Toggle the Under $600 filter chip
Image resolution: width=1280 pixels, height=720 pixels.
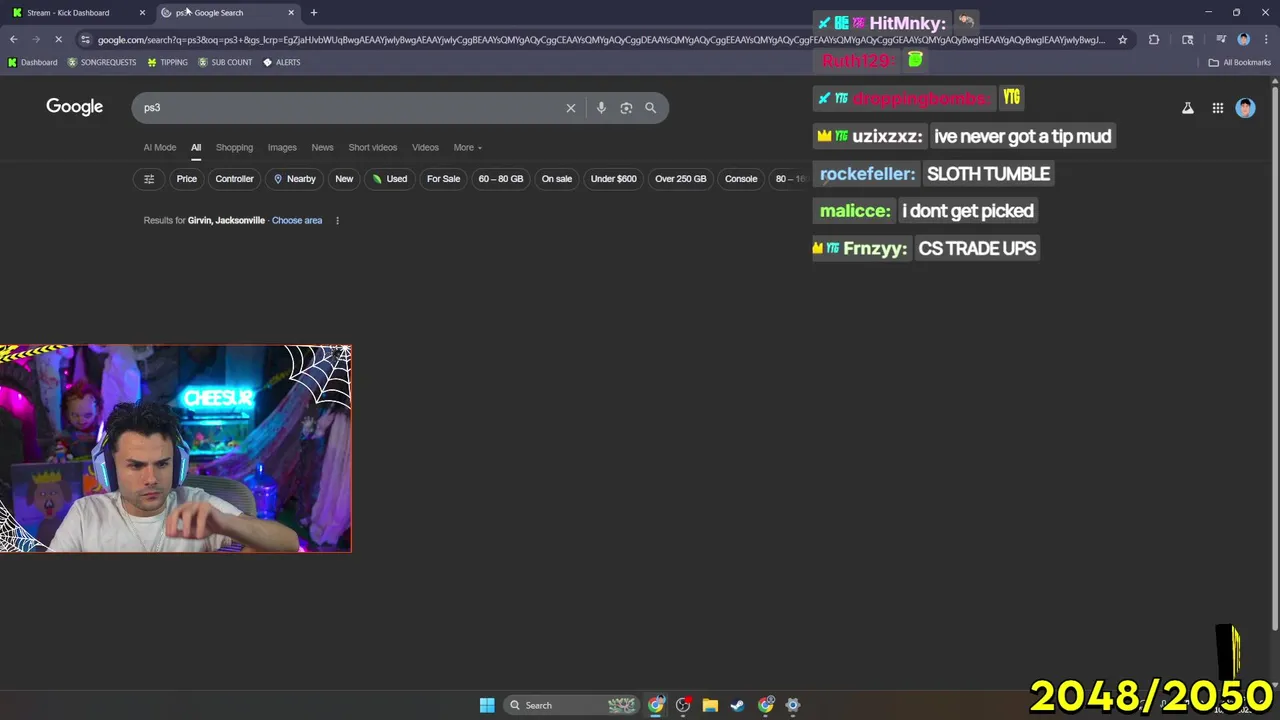tap(614, 179)
